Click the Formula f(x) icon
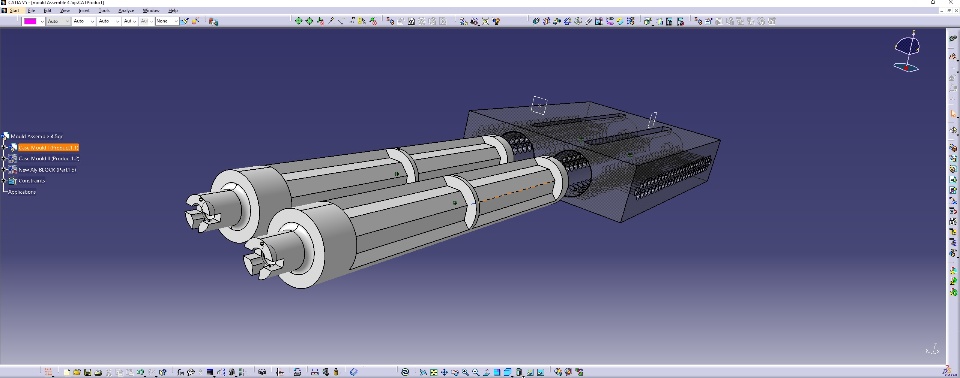This screenshot has height=378, width=960. pyautogui.click(x=181, y=372)
